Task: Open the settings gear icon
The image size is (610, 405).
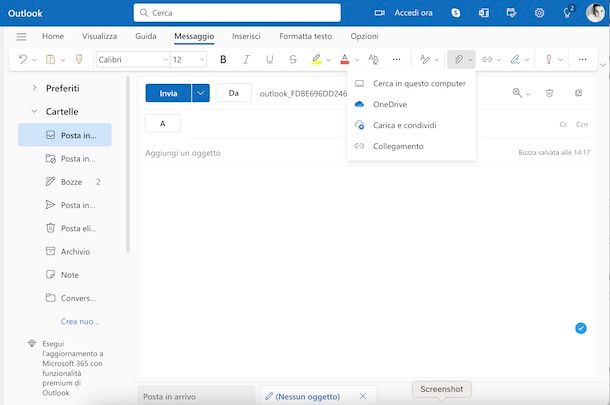Action: pyautogui.click(x=539, y=13)
